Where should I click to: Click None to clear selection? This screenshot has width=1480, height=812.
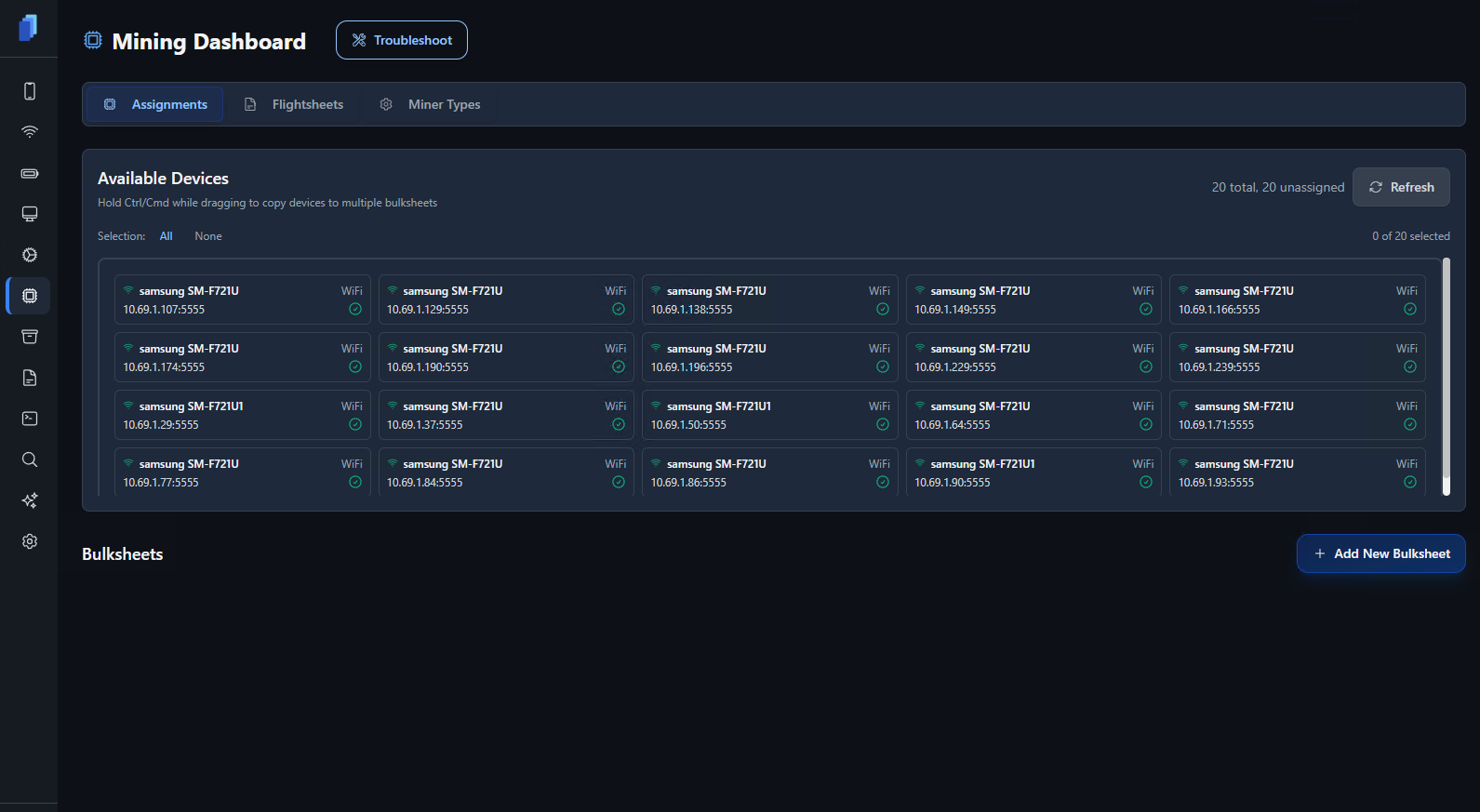208,236
